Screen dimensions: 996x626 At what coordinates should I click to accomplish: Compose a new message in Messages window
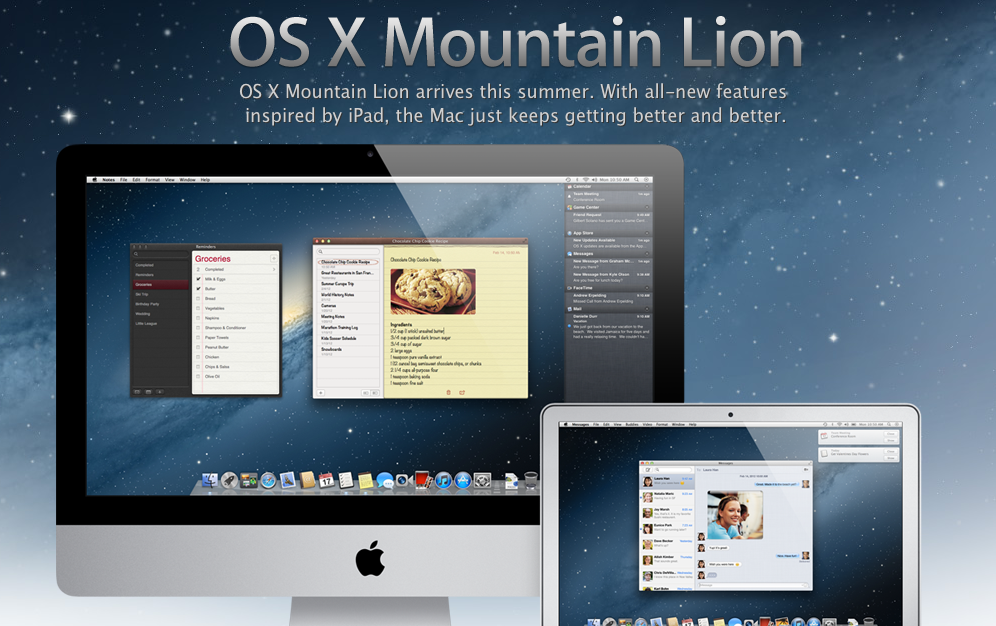(x=647, y=470)
